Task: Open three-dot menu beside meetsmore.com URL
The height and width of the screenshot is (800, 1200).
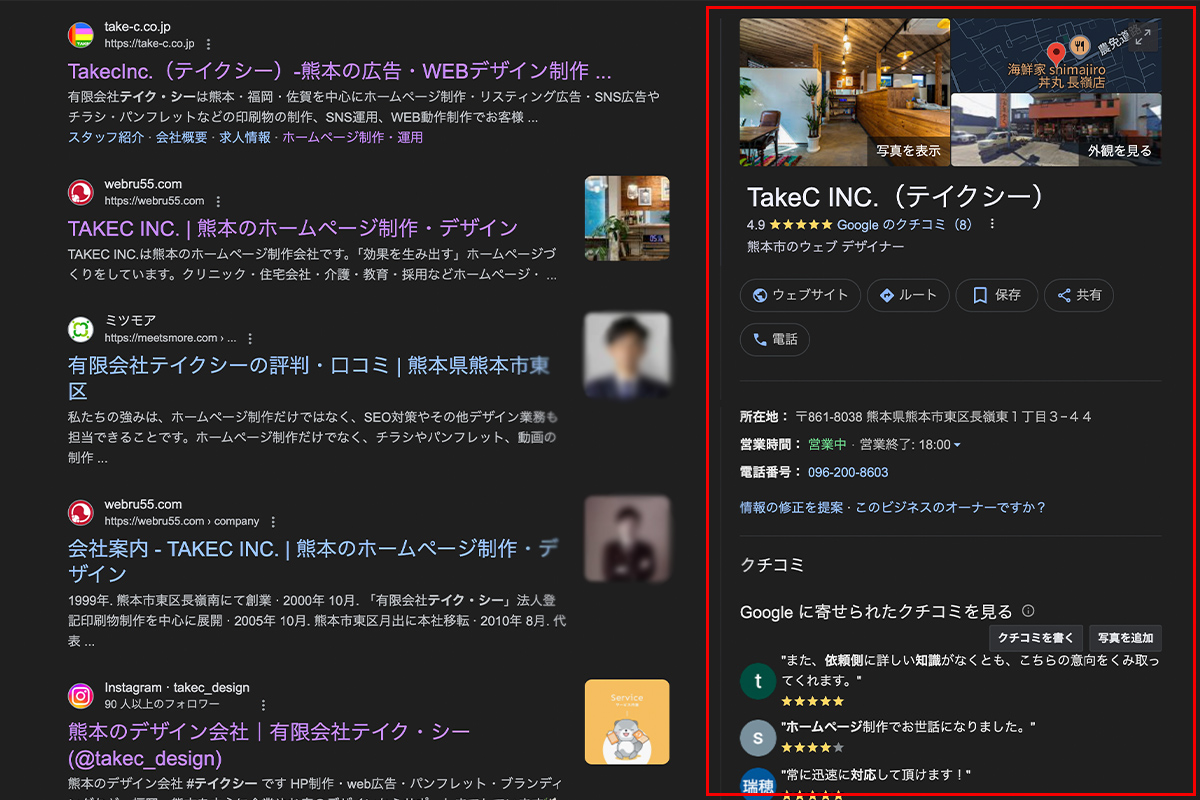Action: click(250, 338)
